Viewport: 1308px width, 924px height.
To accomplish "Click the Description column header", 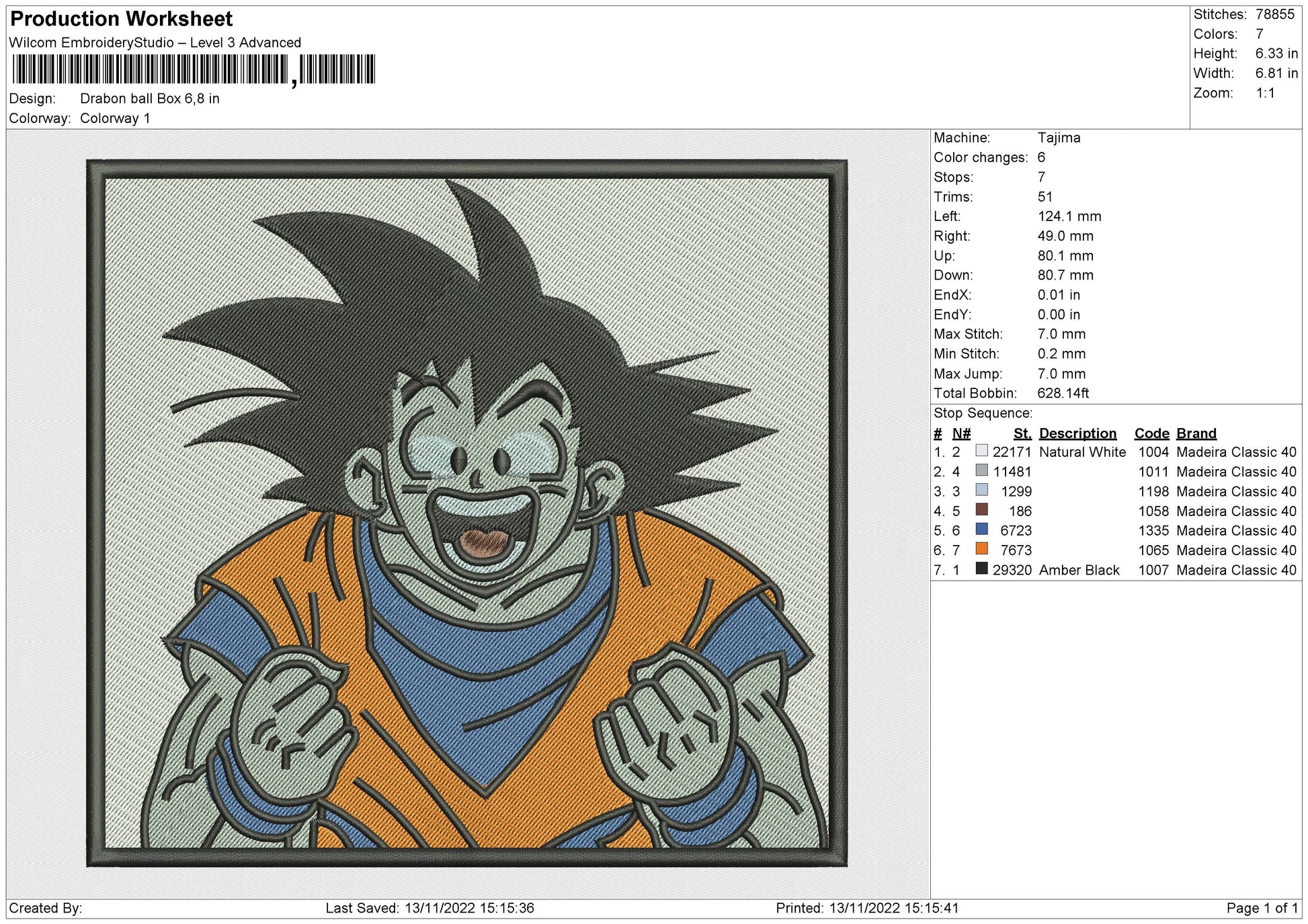I will click(1077, 433).
